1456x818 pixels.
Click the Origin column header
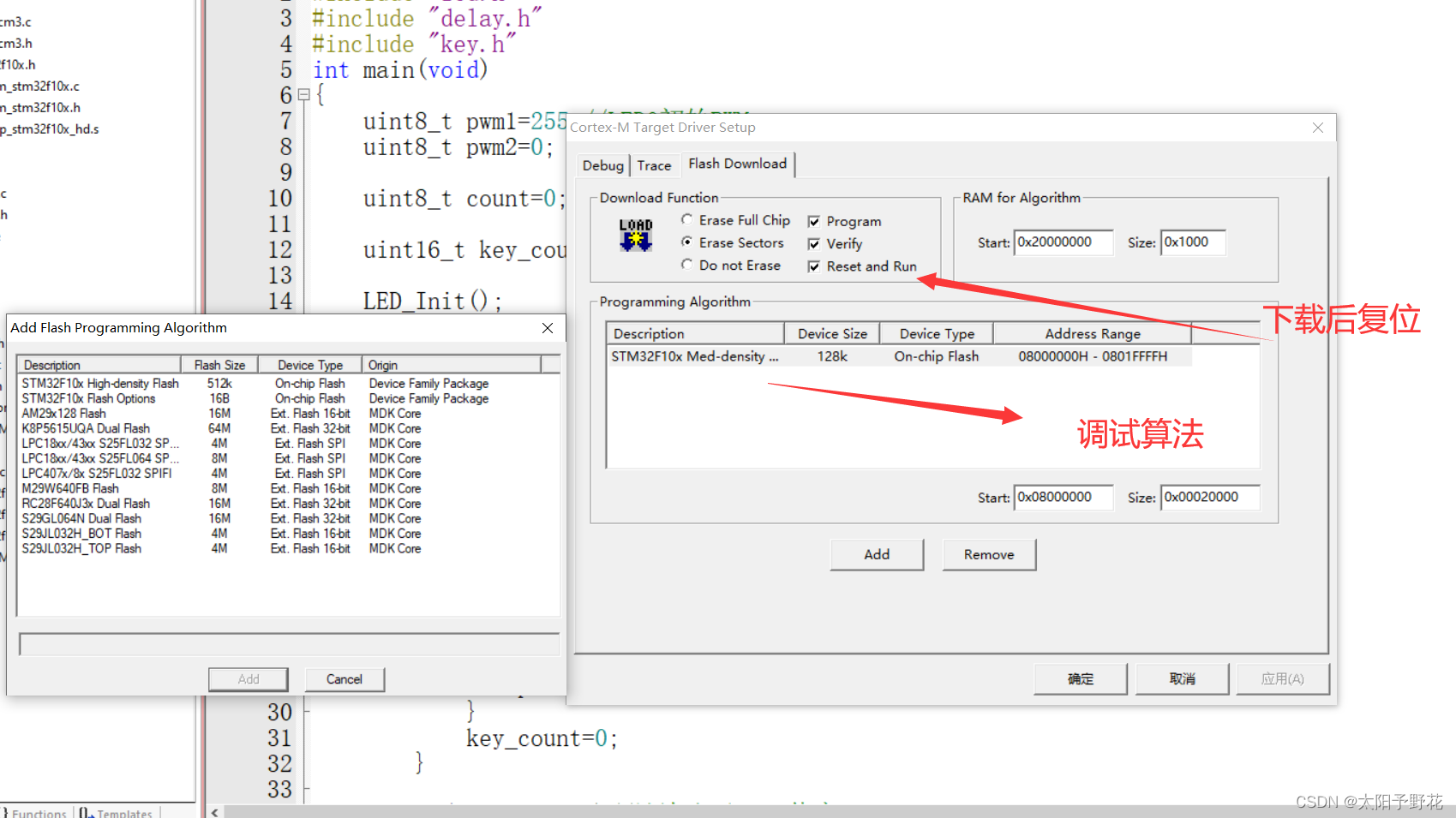pos(451,365)
